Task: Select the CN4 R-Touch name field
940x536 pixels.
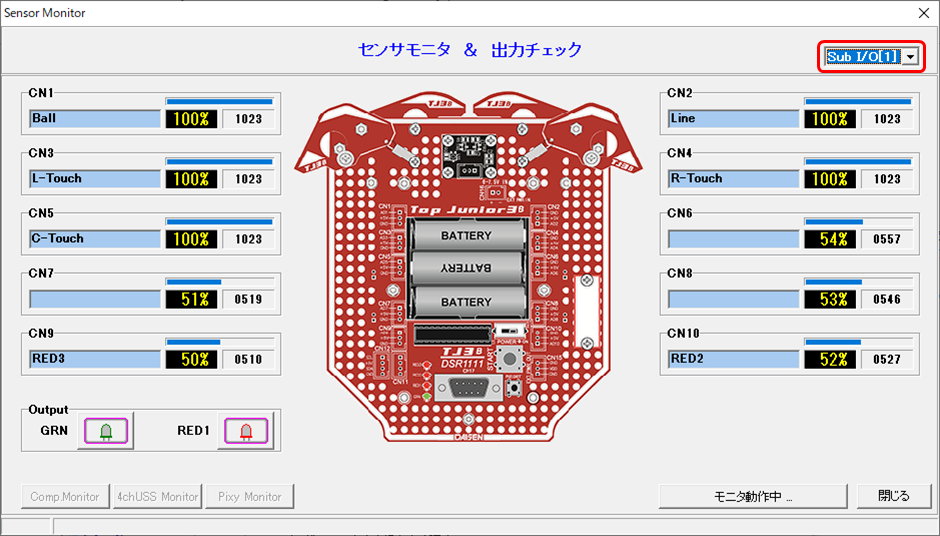Action: (x=734, y=179)
